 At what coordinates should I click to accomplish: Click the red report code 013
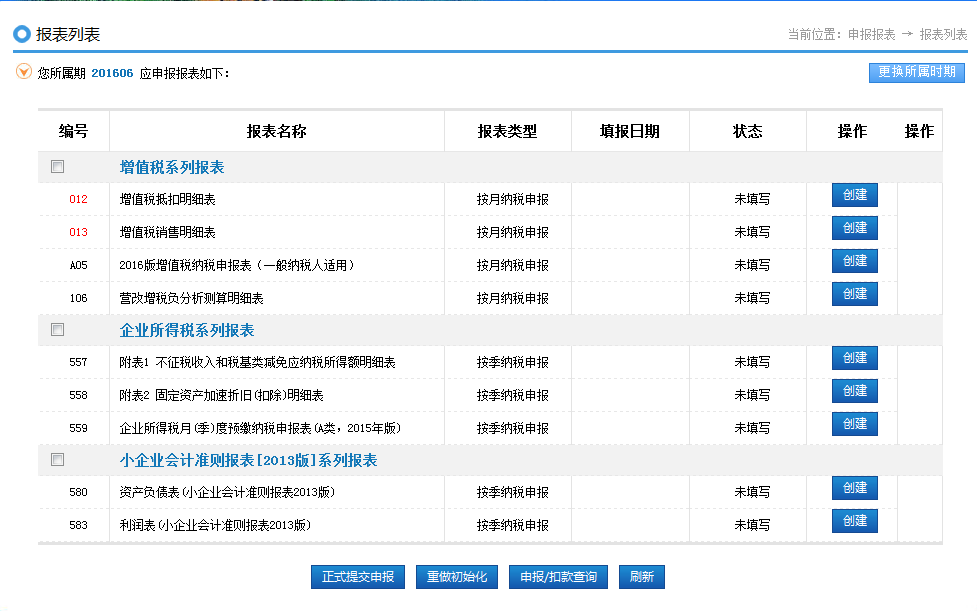coord(79,232)
